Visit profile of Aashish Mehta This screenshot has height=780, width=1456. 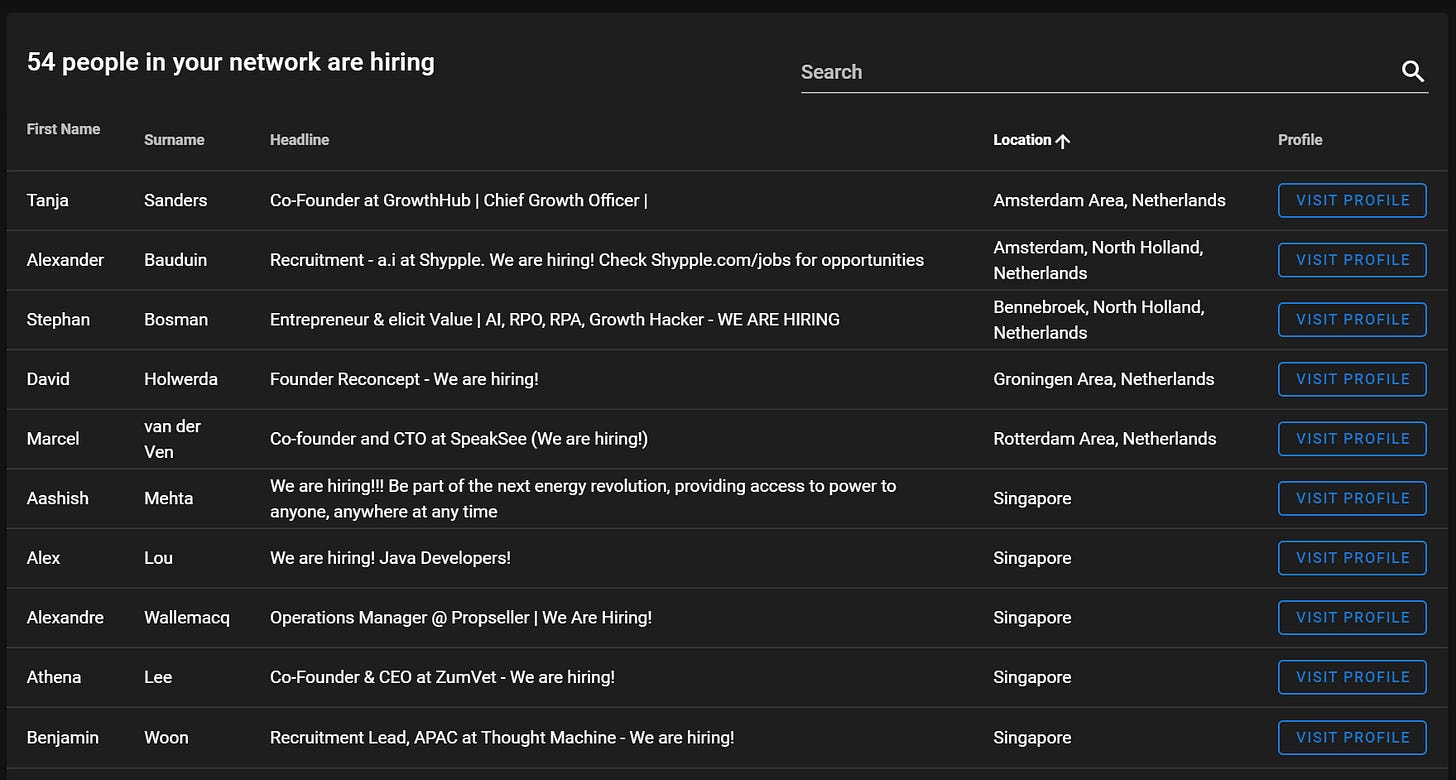[1352, 498]
